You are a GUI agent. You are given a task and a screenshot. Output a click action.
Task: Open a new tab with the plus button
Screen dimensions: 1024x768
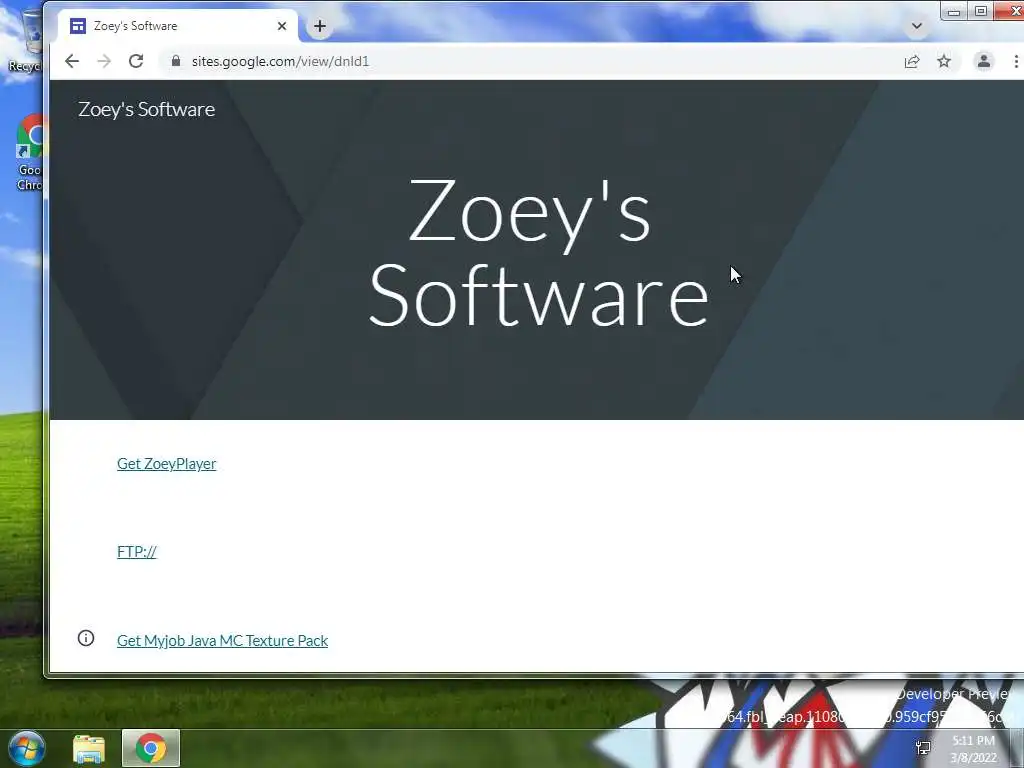[x=319, y=26]
